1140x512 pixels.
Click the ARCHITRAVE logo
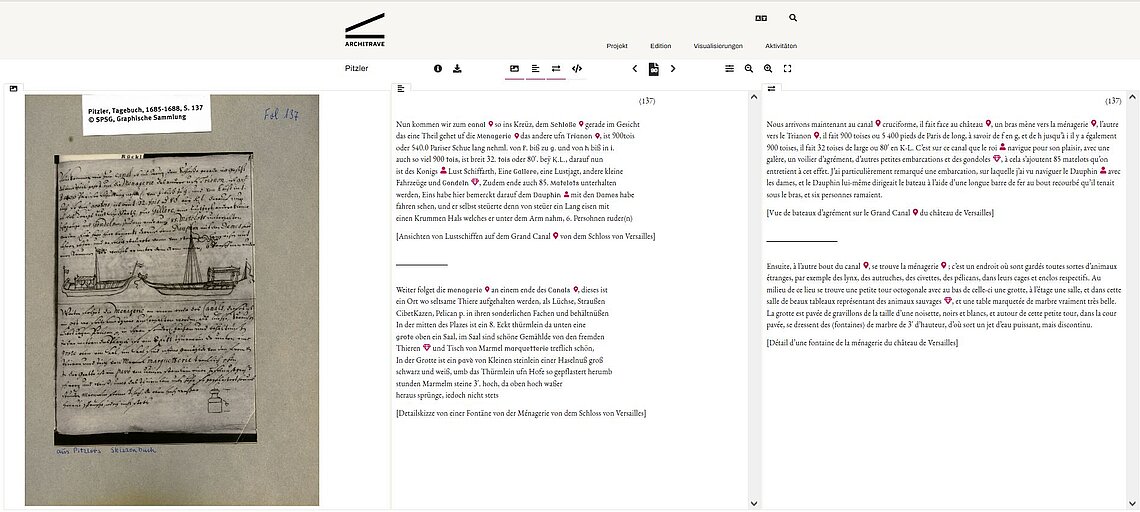[364, 30]
